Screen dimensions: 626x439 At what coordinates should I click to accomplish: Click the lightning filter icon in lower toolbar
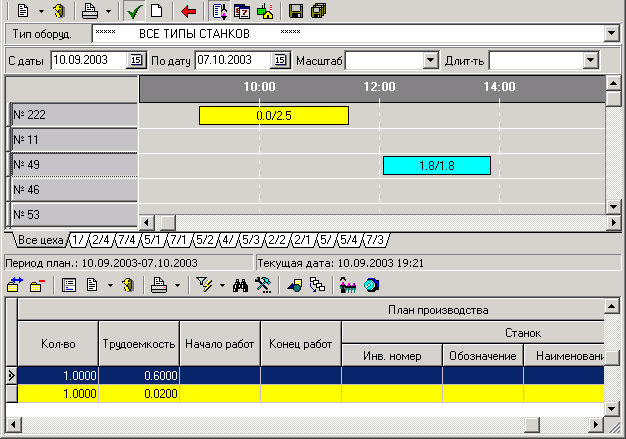point(205,285)
